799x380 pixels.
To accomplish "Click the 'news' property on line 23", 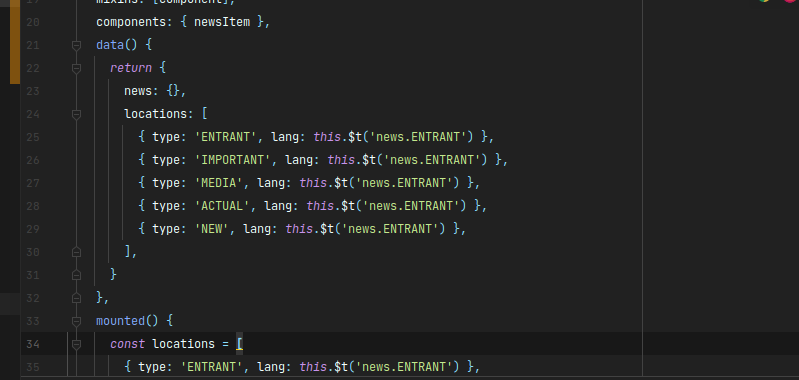I will click(x=138, y=91).
